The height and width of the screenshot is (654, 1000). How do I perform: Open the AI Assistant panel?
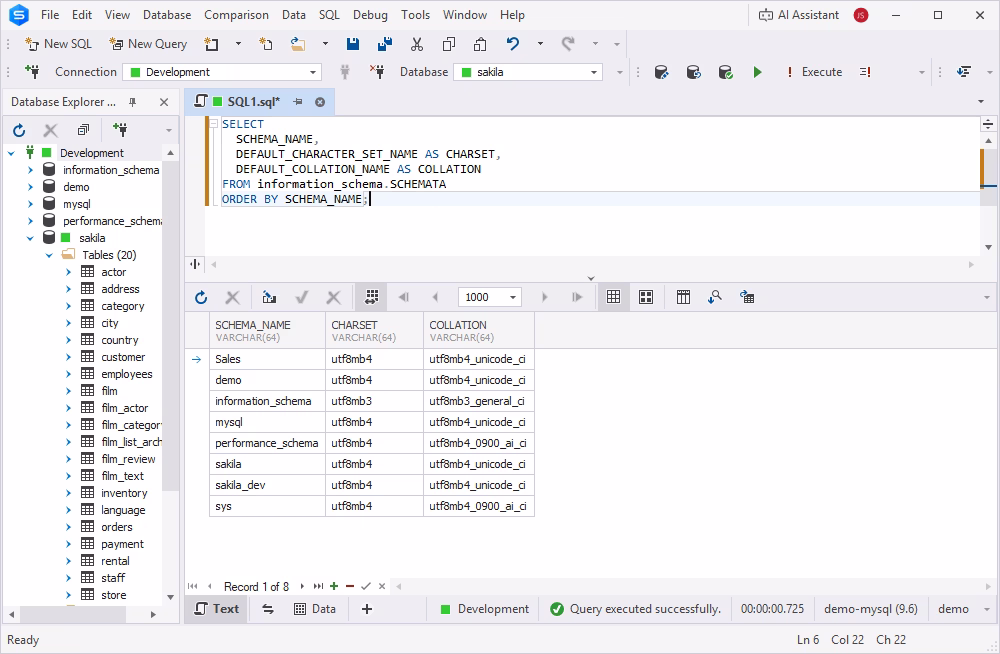[x=799, y=15]
